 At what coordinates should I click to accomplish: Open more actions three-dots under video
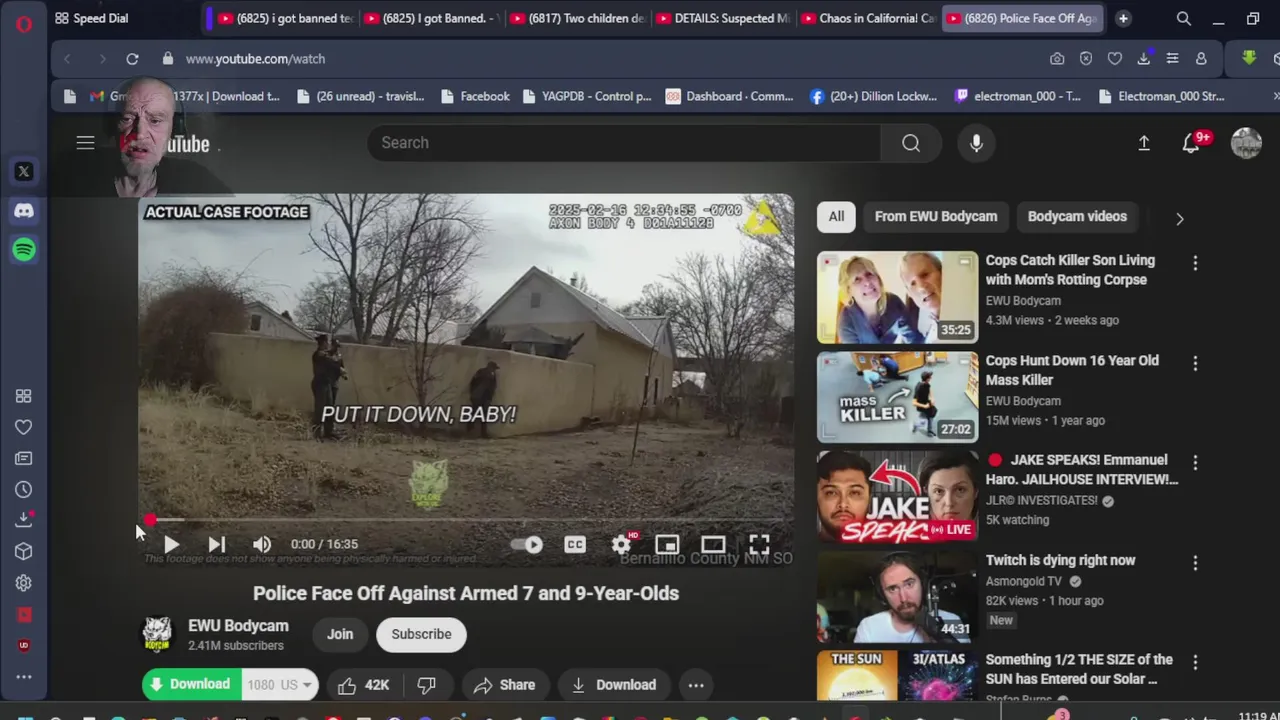[696, 685]
